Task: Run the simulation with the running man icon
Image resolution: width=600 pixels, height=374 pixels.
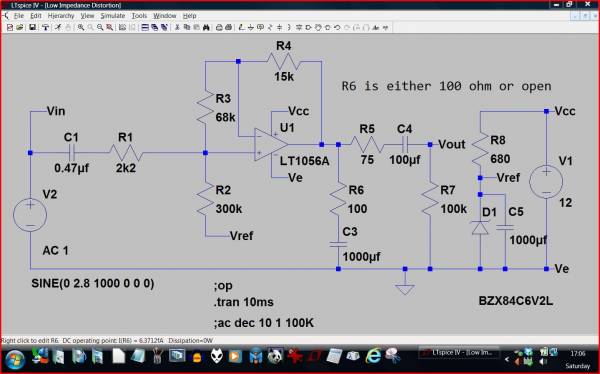Action: 58,28
